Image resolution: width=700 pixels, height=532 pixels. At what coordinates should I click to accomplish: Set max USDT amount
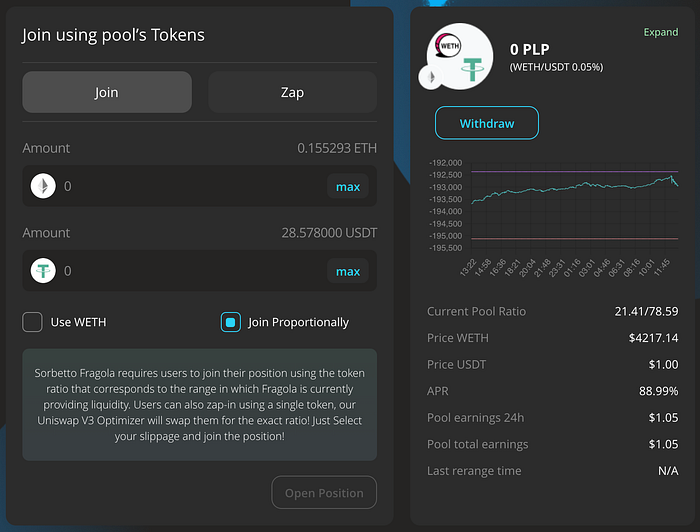tap(348, 271)
